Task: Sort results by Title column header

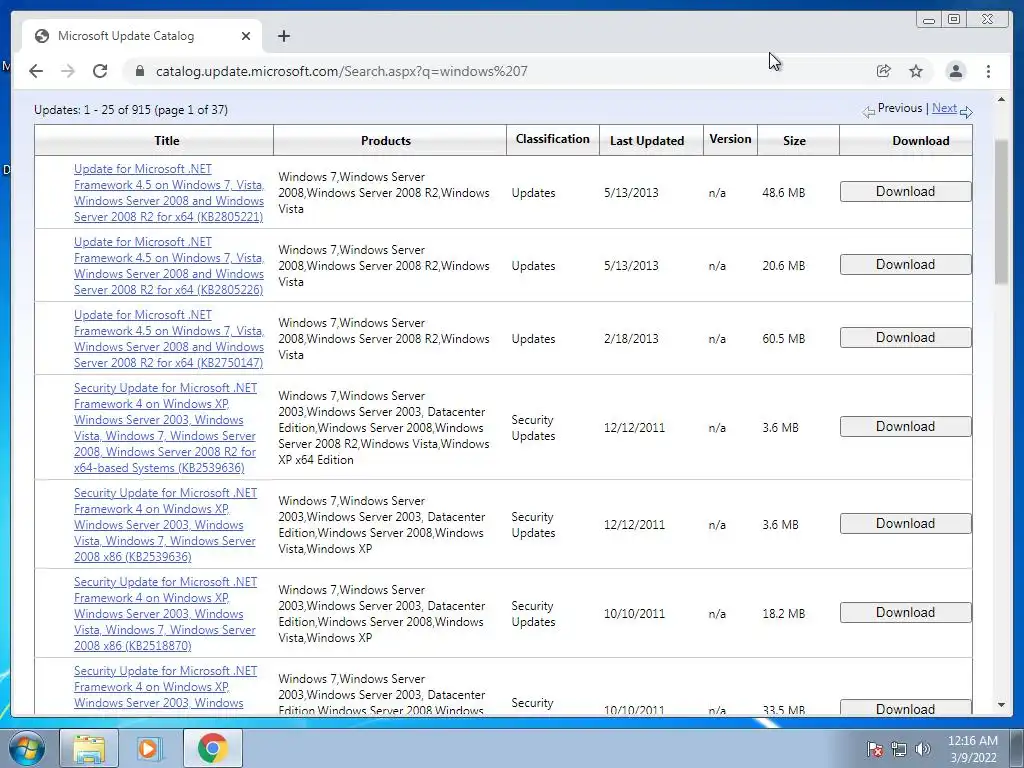Action: (x=167, y=140)
